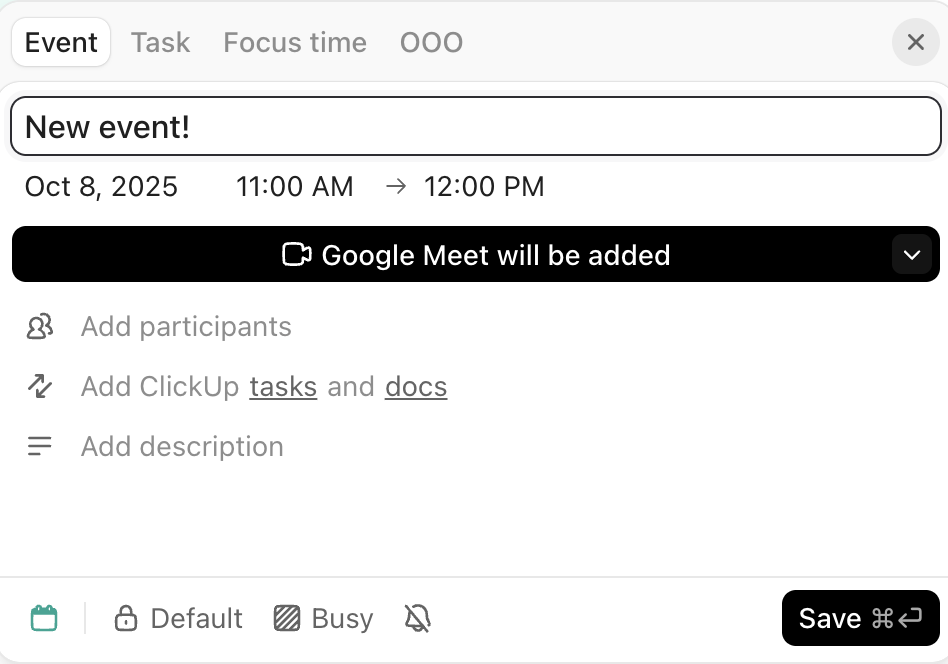The image size is (948, 664).
Task: Mute notifications using the bell icon
Action: [x=417, y=618]
